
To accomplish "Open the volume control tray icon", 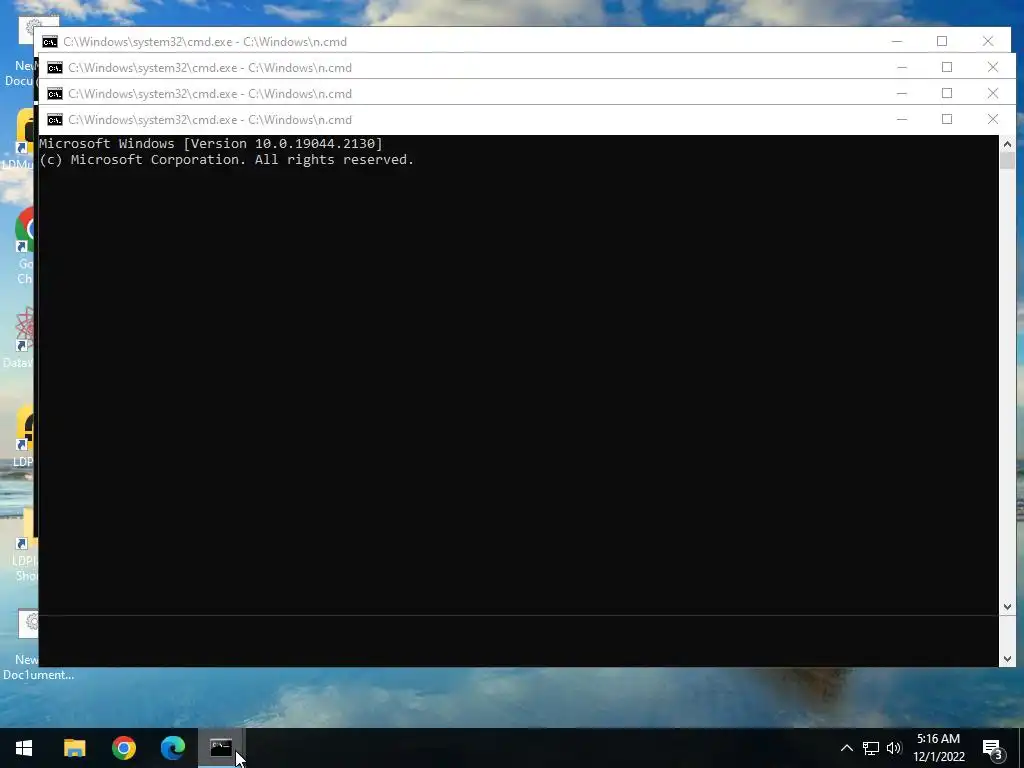I will 894,748.
